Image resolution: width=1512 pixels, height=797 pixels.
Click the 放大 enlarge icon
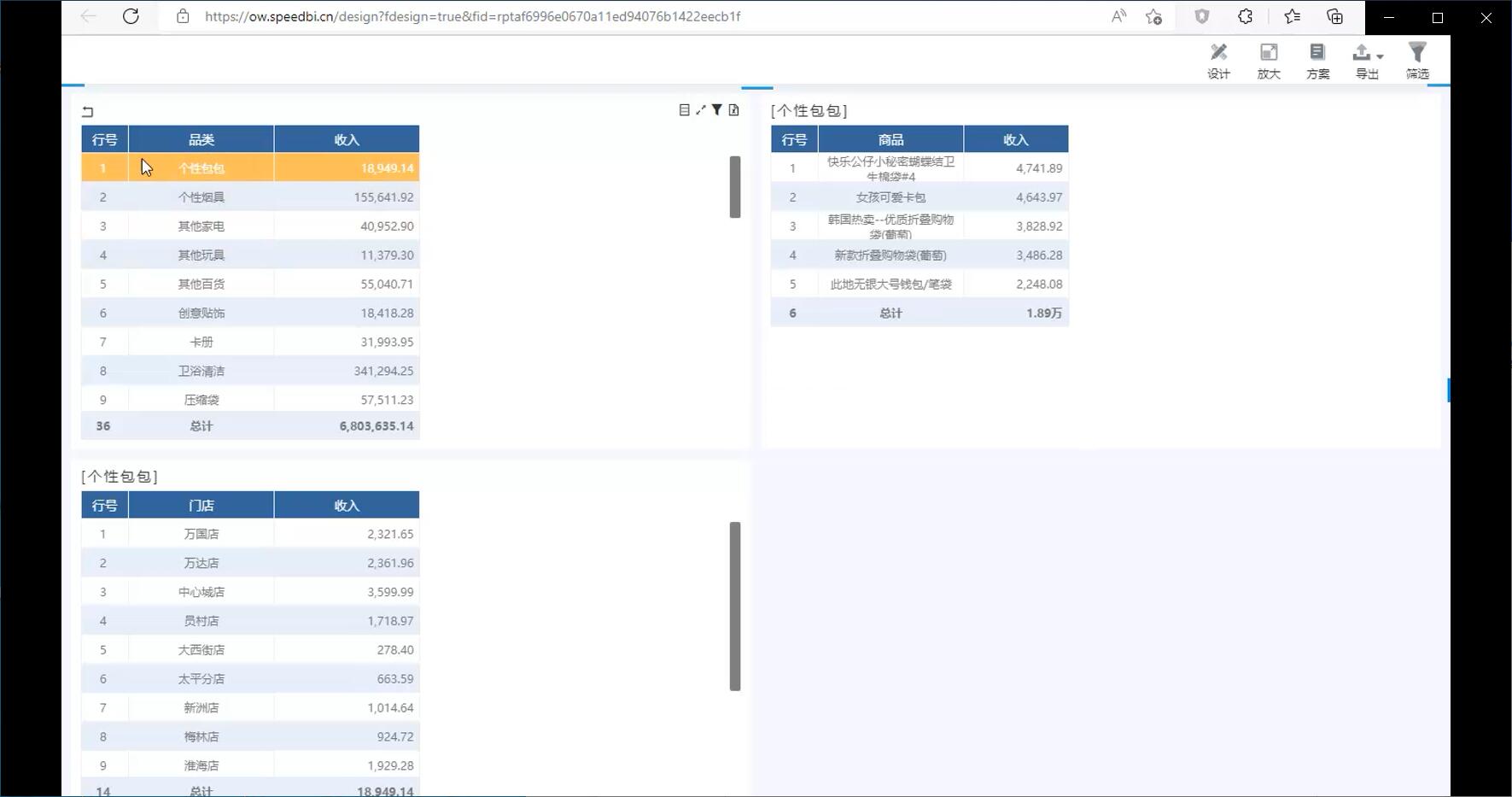[1270, 53]
